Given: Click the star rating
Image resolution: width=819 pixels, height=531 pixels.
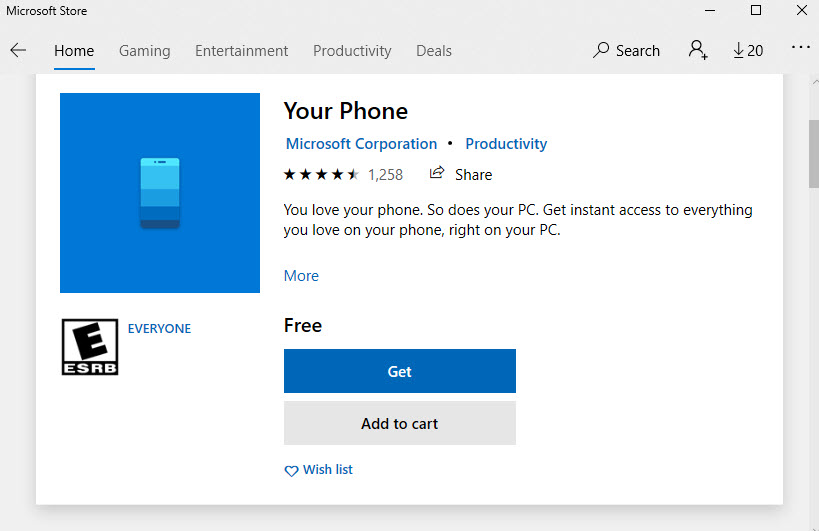Looking at the screenshot, I should click(x=321, y=174).
